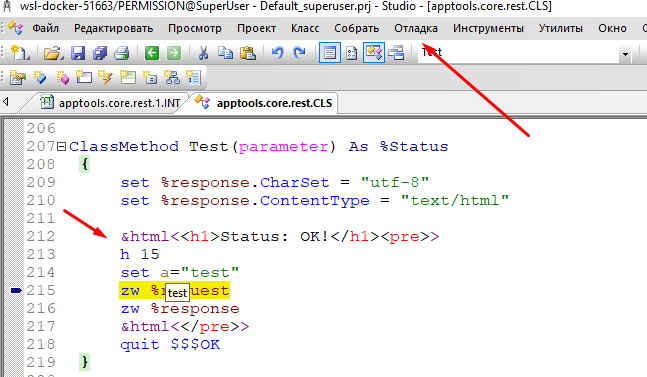The width and height of the screenshot is (647, 377).
Task: Print using the printer toolbar icon
Action: 122,53
